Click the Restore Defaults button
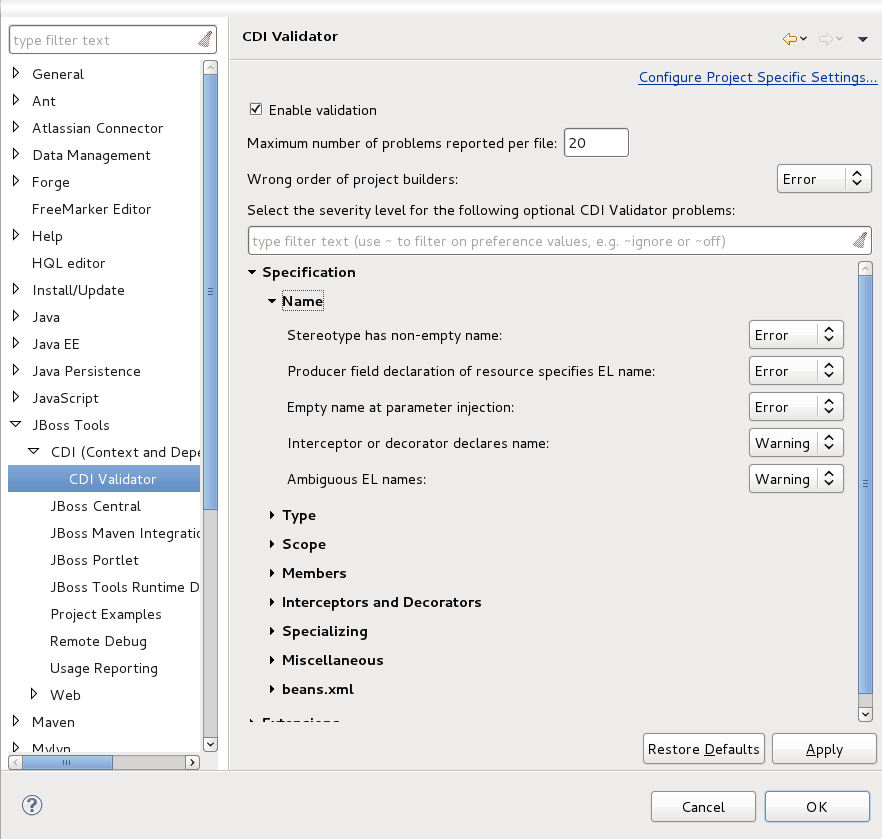Screen dimensions: 882x839 coord(703,748)
